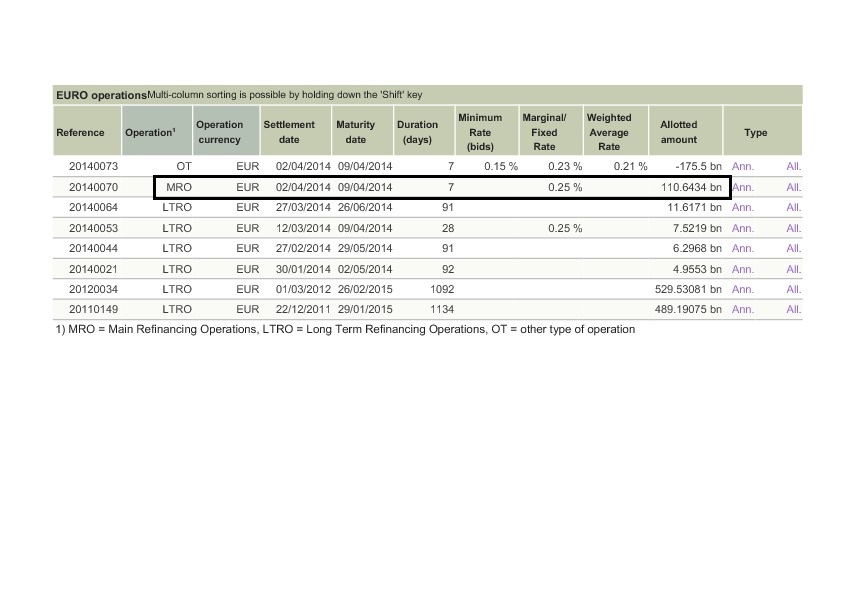Open All. link for reference 20120034
842x595 pixels.
794,289
